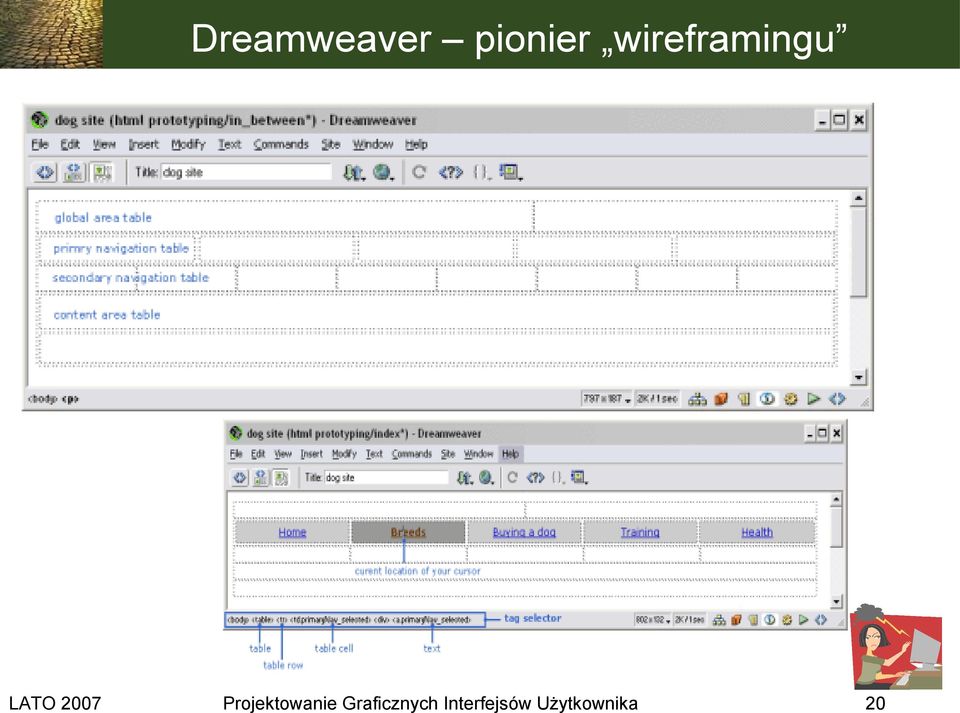Show Code and Design Views in index window
Image resolution: width=960 pixels, height=713 pixels.
tap(261, 477)
